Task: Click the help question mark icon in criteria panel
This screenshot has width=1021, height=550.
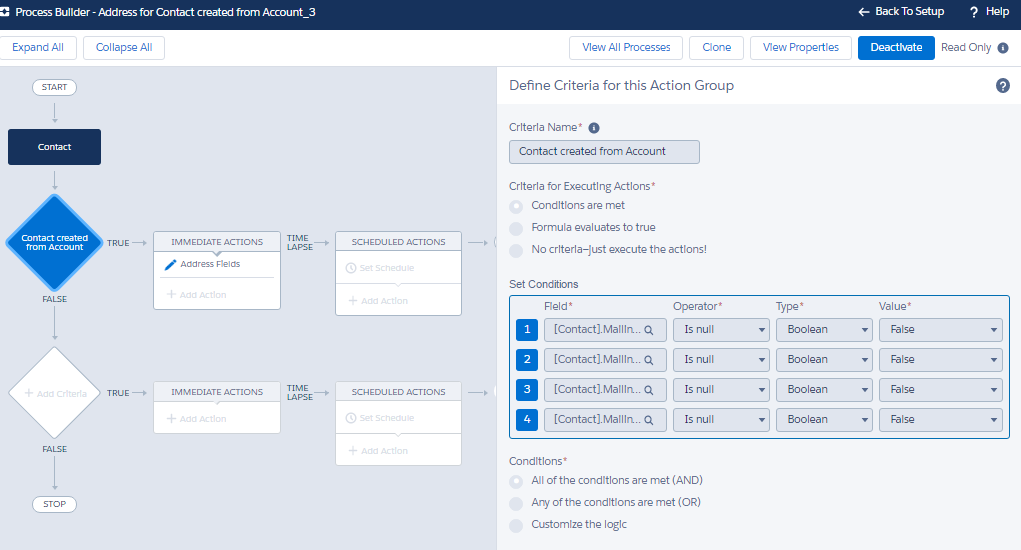Action: 1002,86
